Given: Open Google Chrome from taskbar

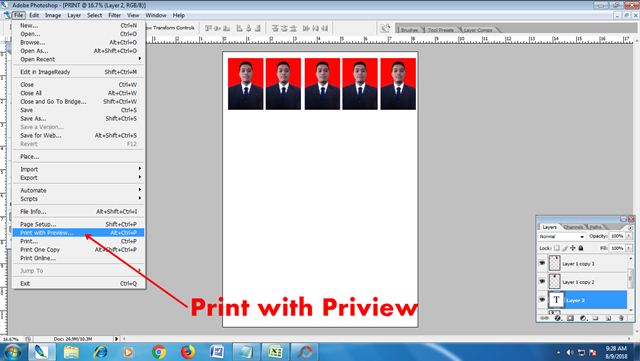Looking at the screenshot, I should point(159,352).
